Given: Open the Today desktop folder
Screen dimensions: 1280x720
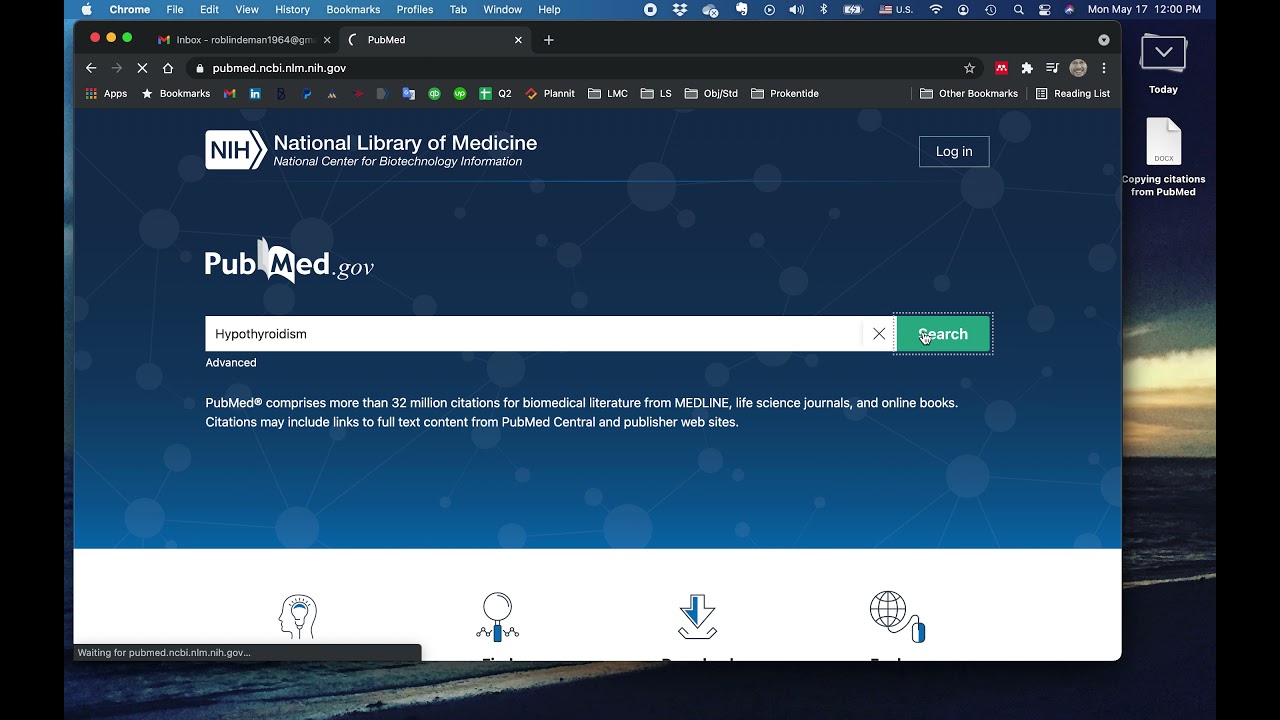Looking at the screenshot, I should coord(1163,65).
